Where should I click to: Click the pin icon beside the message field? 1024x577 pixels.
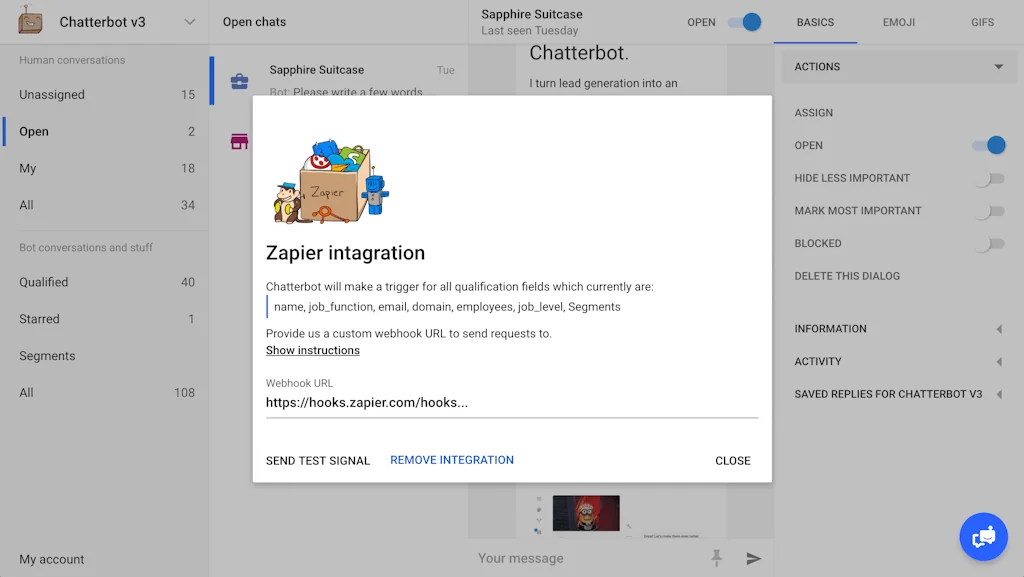tap(717, 558)
